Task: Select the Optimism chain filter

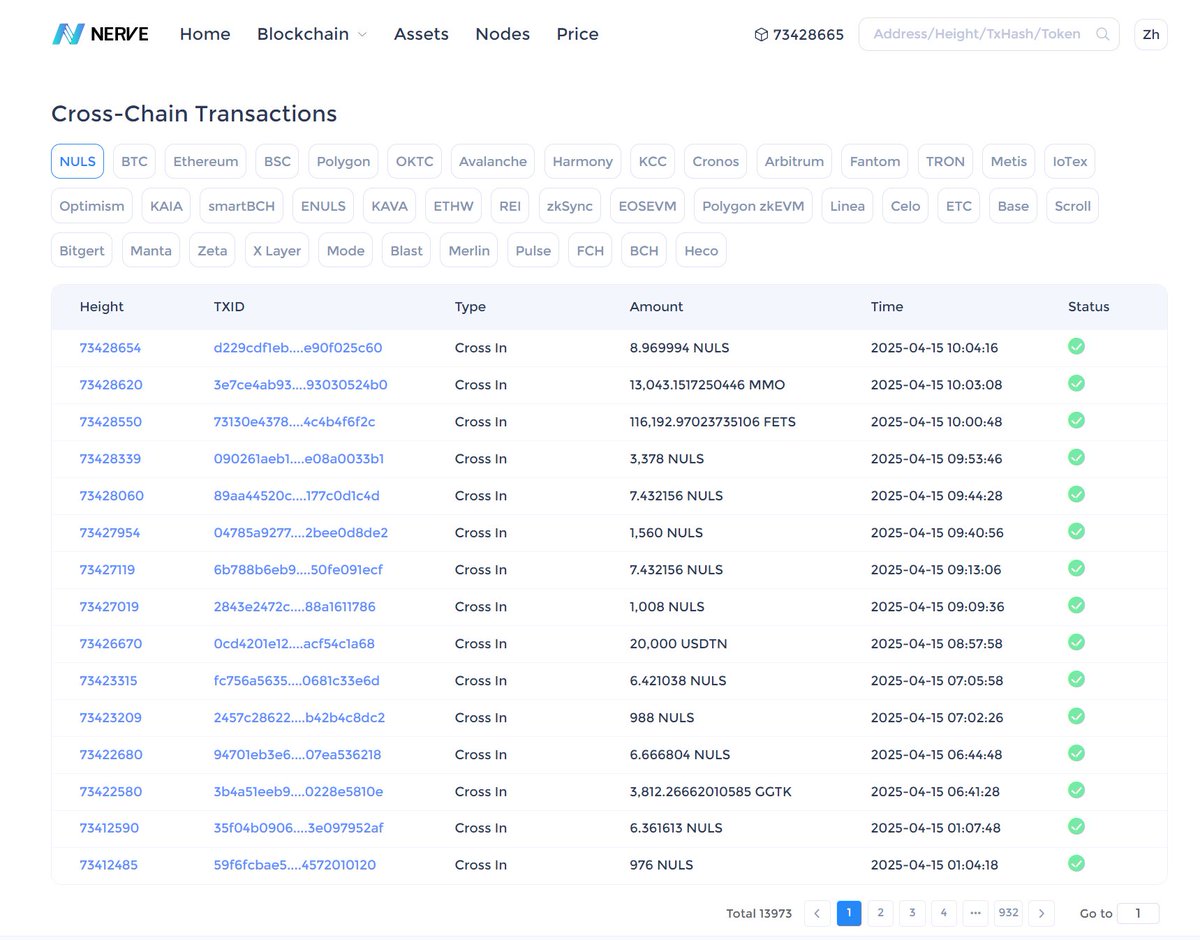Action: 92,206
